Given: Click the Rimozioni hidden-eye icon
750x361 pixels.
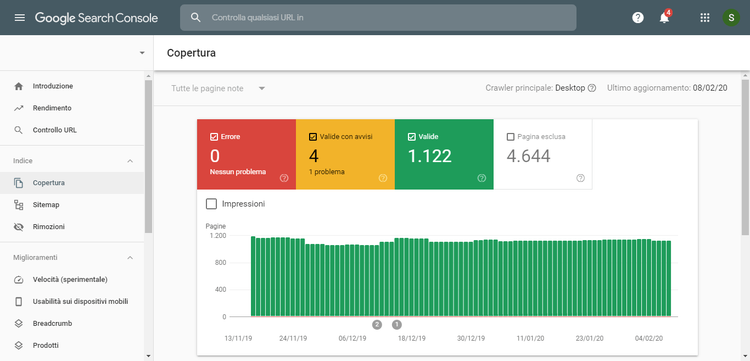Looking at the screenshot, I should click(x=19, y=227).
